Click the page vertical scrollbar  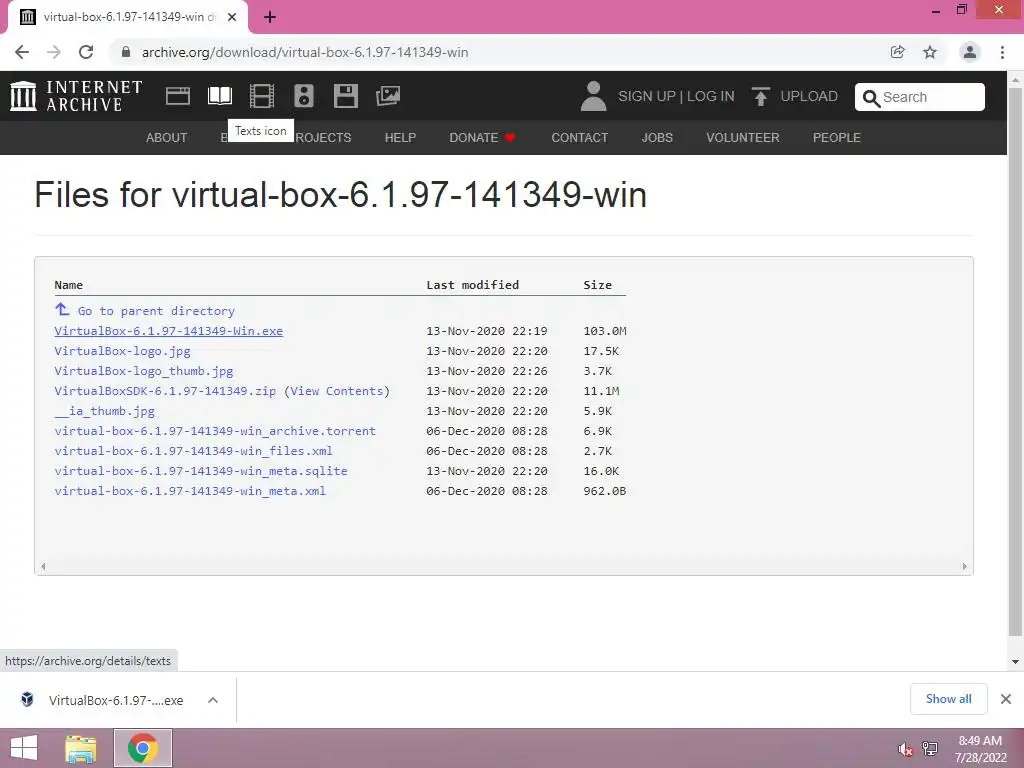1015,362
